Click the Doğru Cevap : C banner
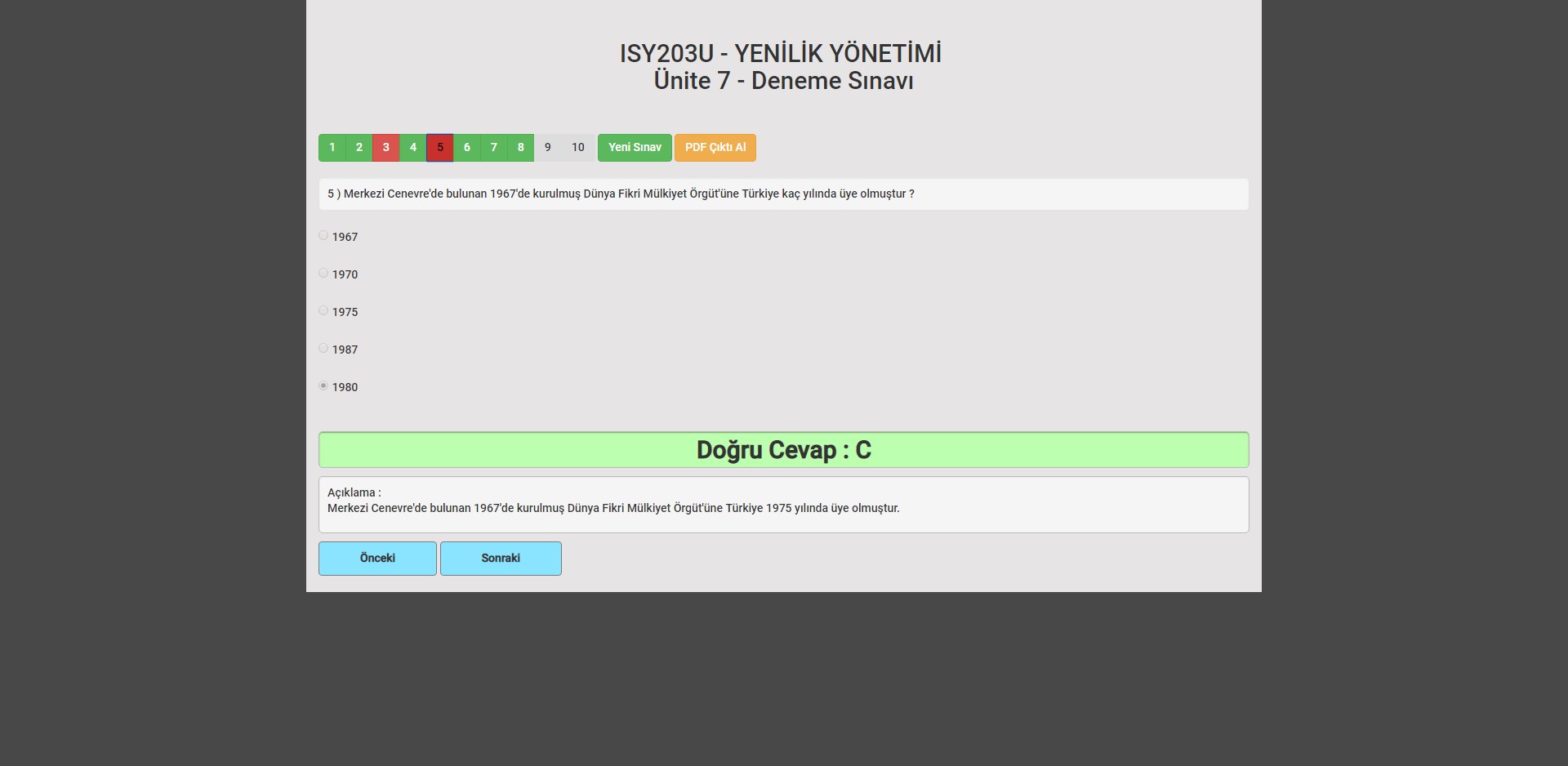 784,450
